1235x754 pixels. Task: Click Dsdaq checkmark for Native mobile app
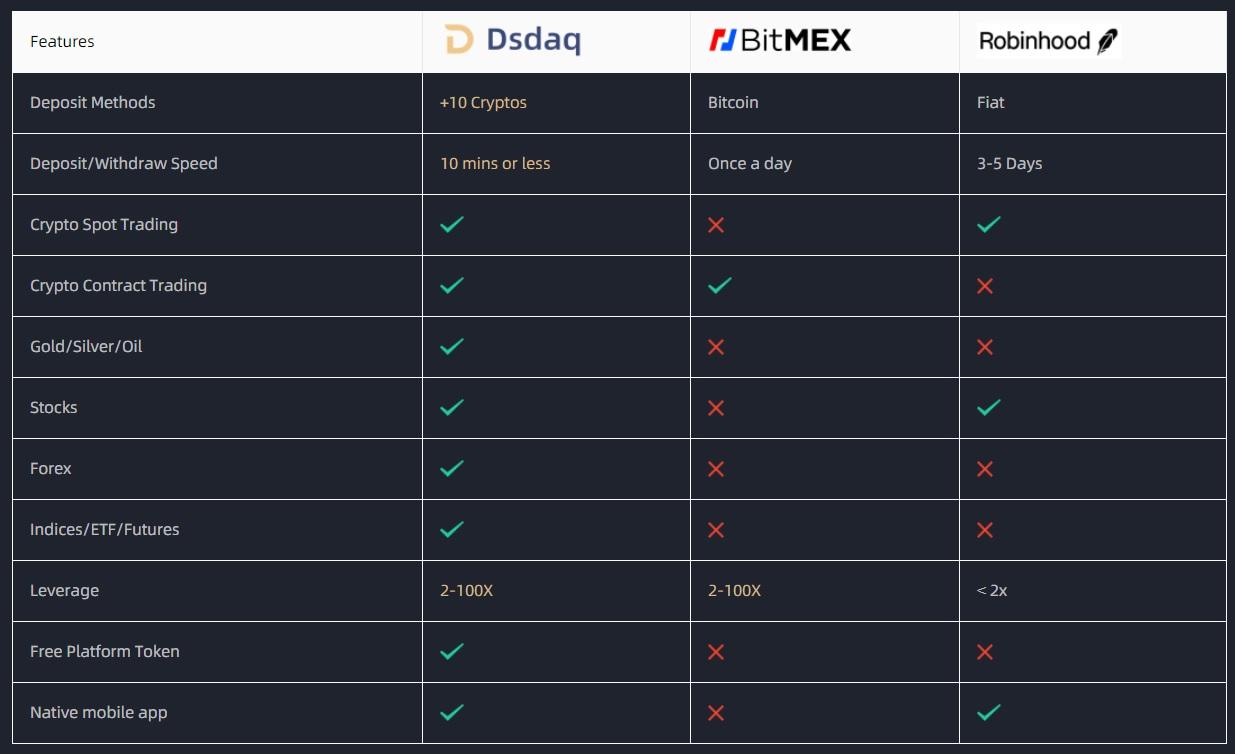click(x=452, y=713)
